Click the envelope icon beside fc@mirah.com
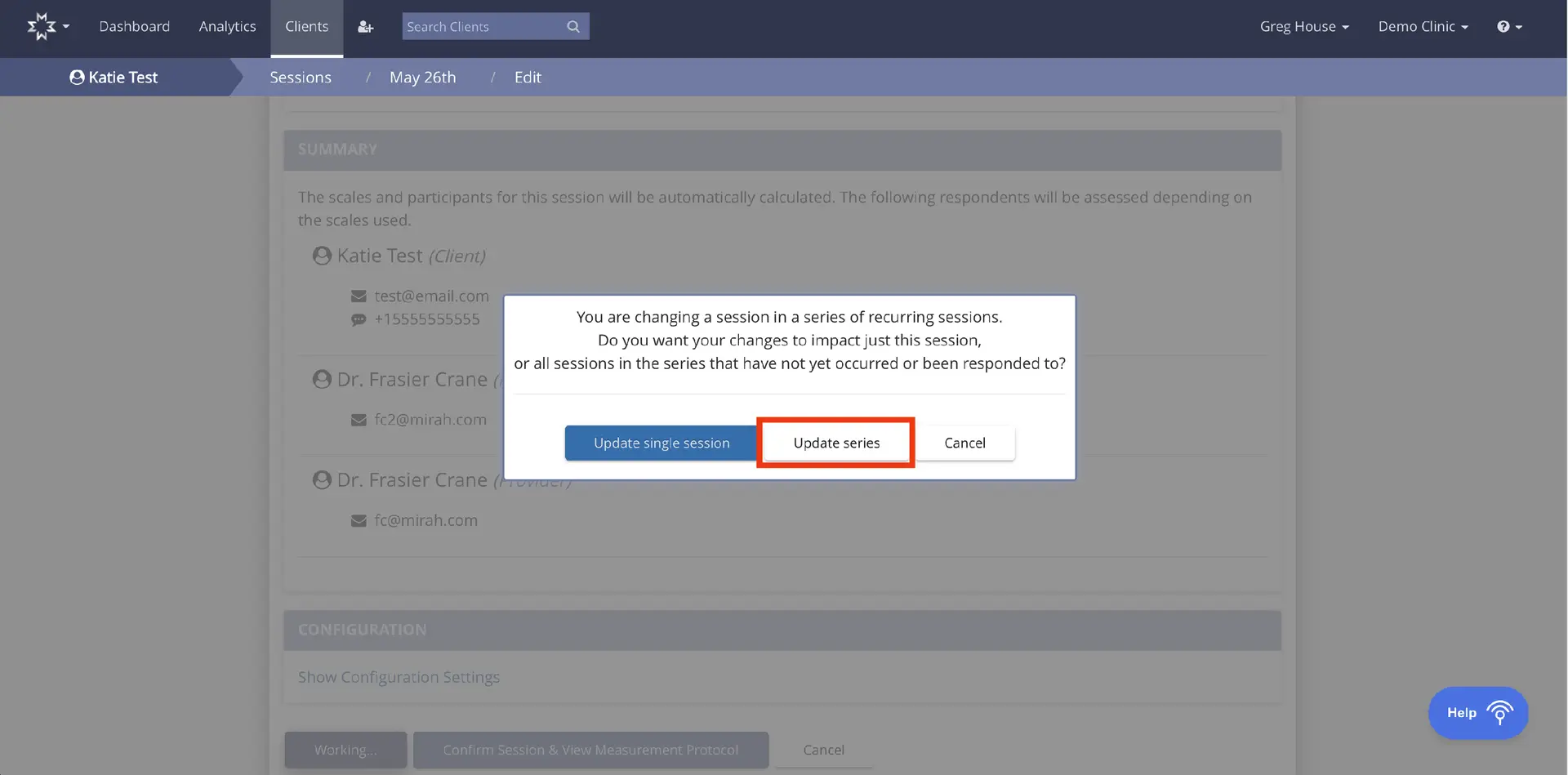 click(x=359, y=520)
